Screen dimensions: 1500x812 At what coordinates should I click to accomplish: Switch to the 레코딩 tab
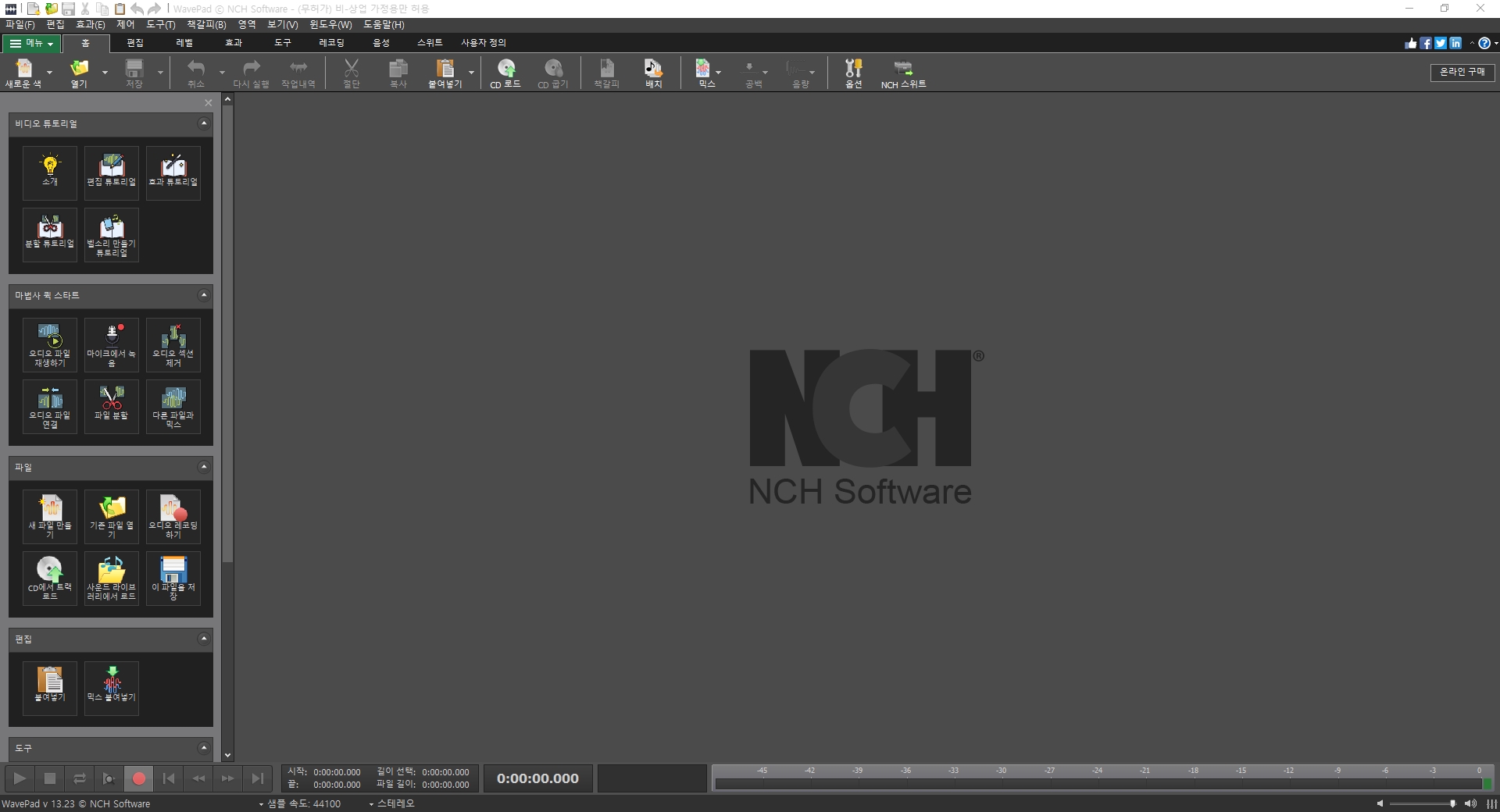(331, 43)
